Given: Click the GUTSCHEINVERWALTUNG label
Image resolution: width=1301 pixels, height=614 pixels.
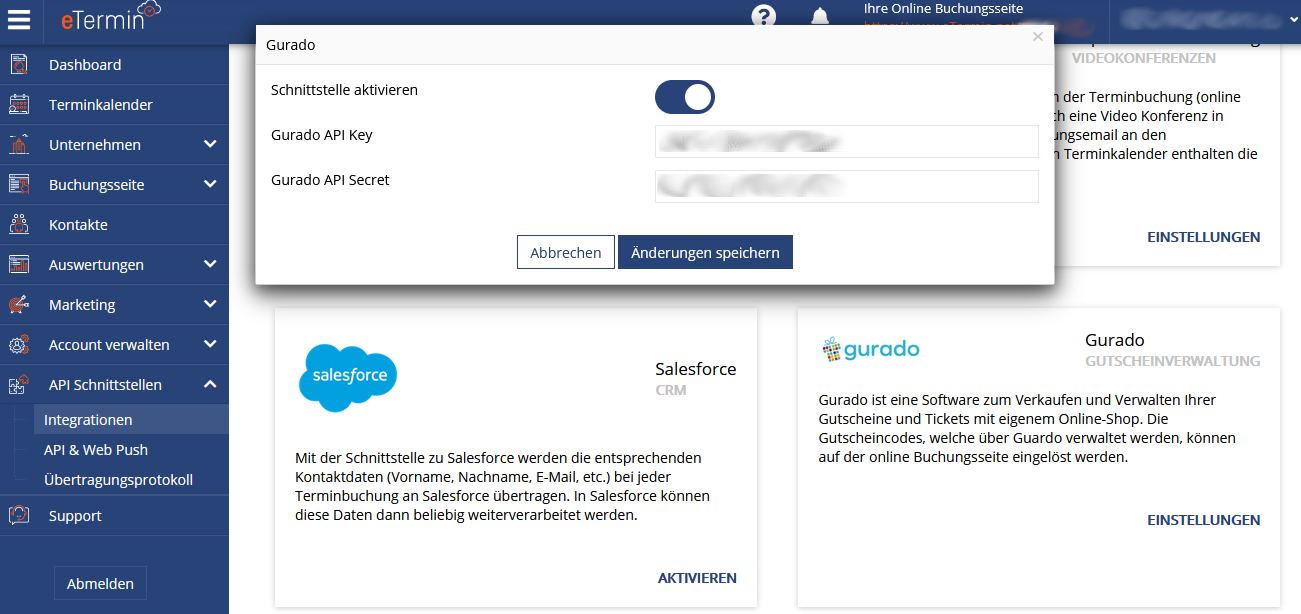Looking at the screenshot, I should [1173, 361].
